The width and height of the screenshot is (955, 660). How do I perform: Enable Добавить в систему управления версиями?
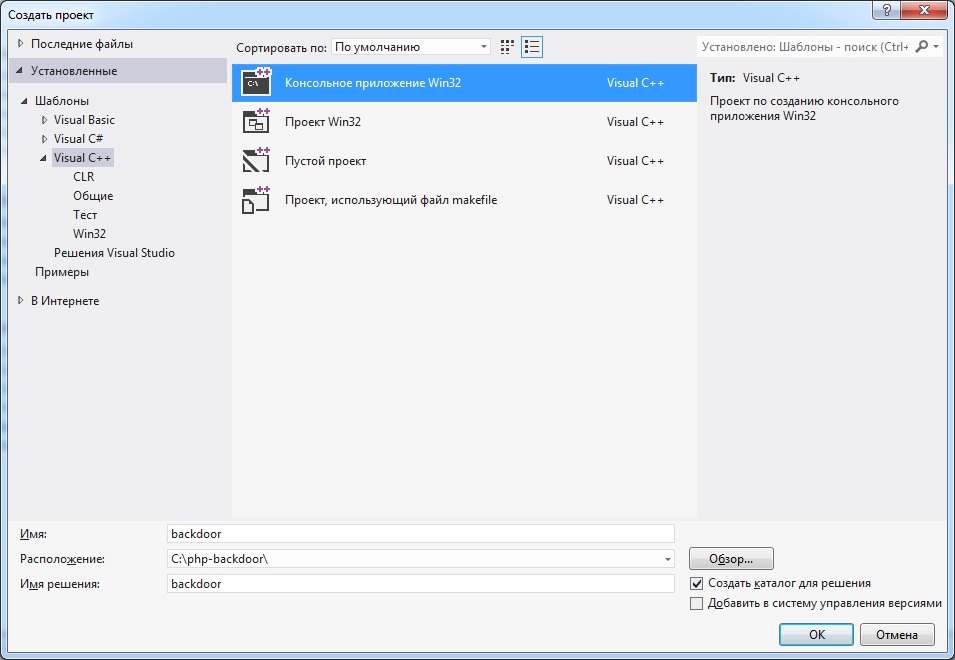tap(697, 604)
